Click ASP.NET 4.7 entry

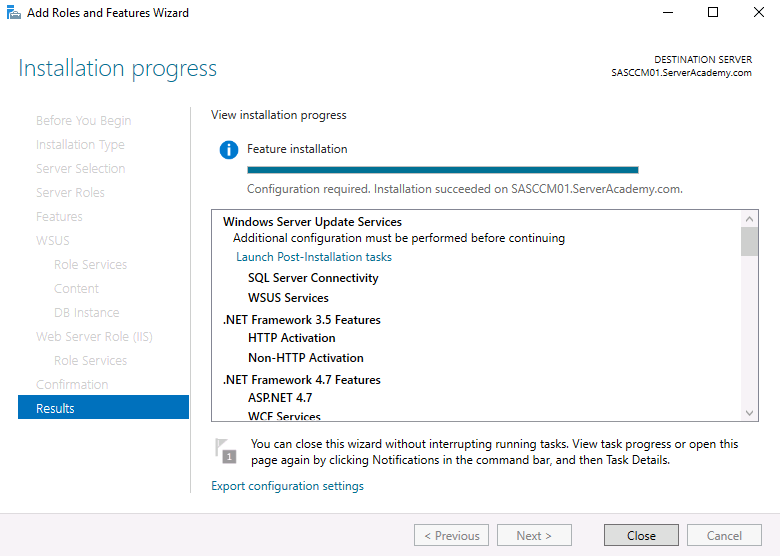tap(280, 398)
